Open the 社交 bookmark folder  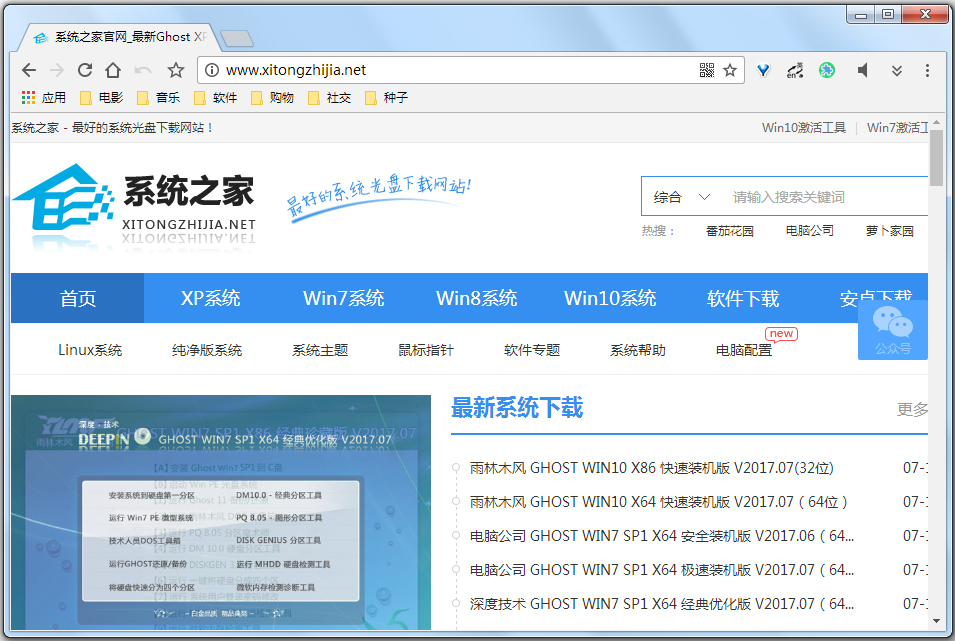coord(329,97)
